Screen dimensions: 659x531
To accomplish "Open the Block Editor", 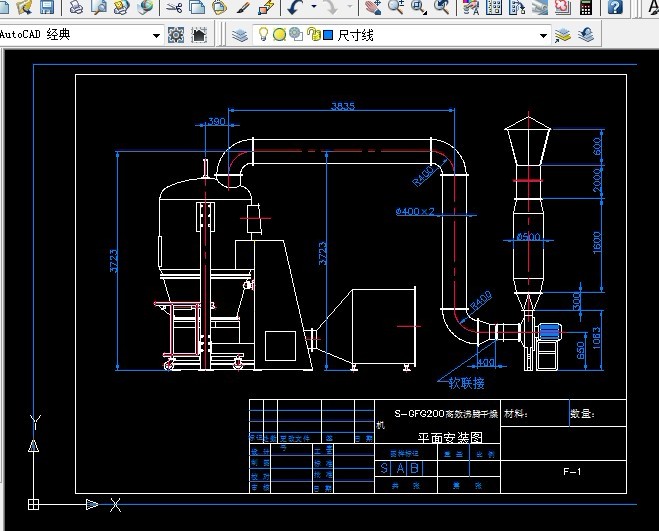I will [x=266, y=7].
